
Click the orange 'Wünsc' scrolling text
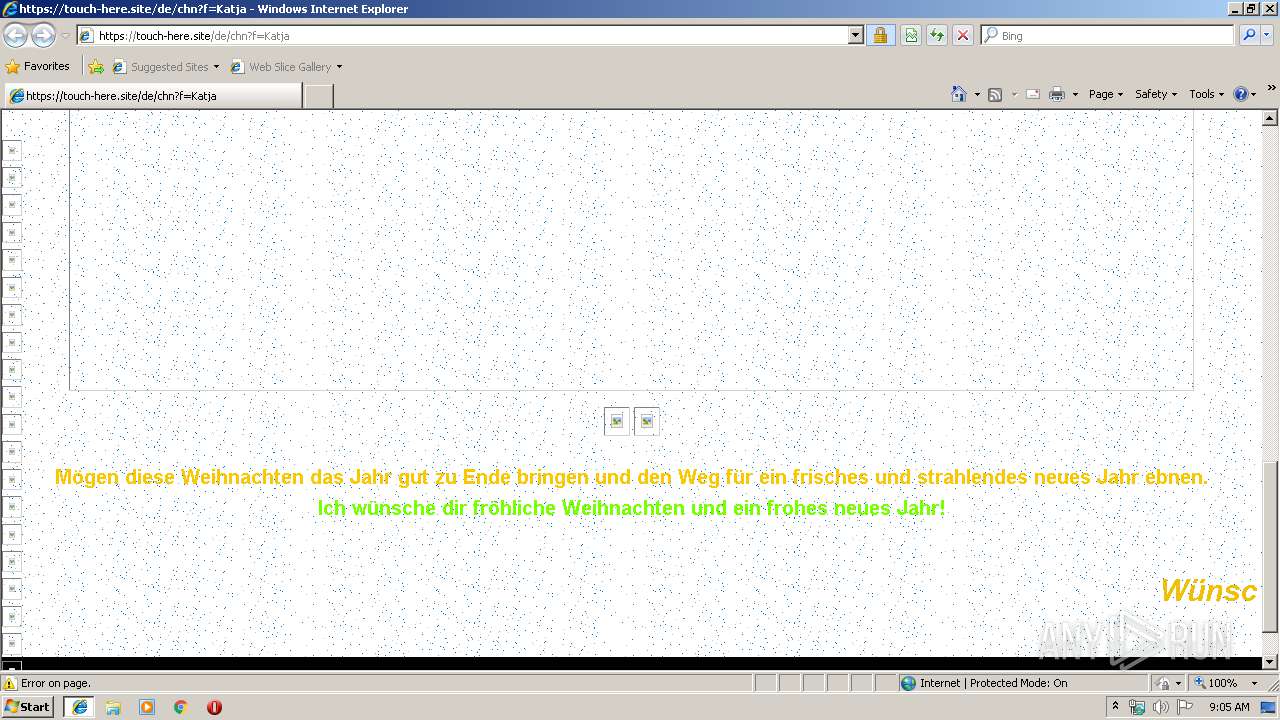tap(1208, 591)
